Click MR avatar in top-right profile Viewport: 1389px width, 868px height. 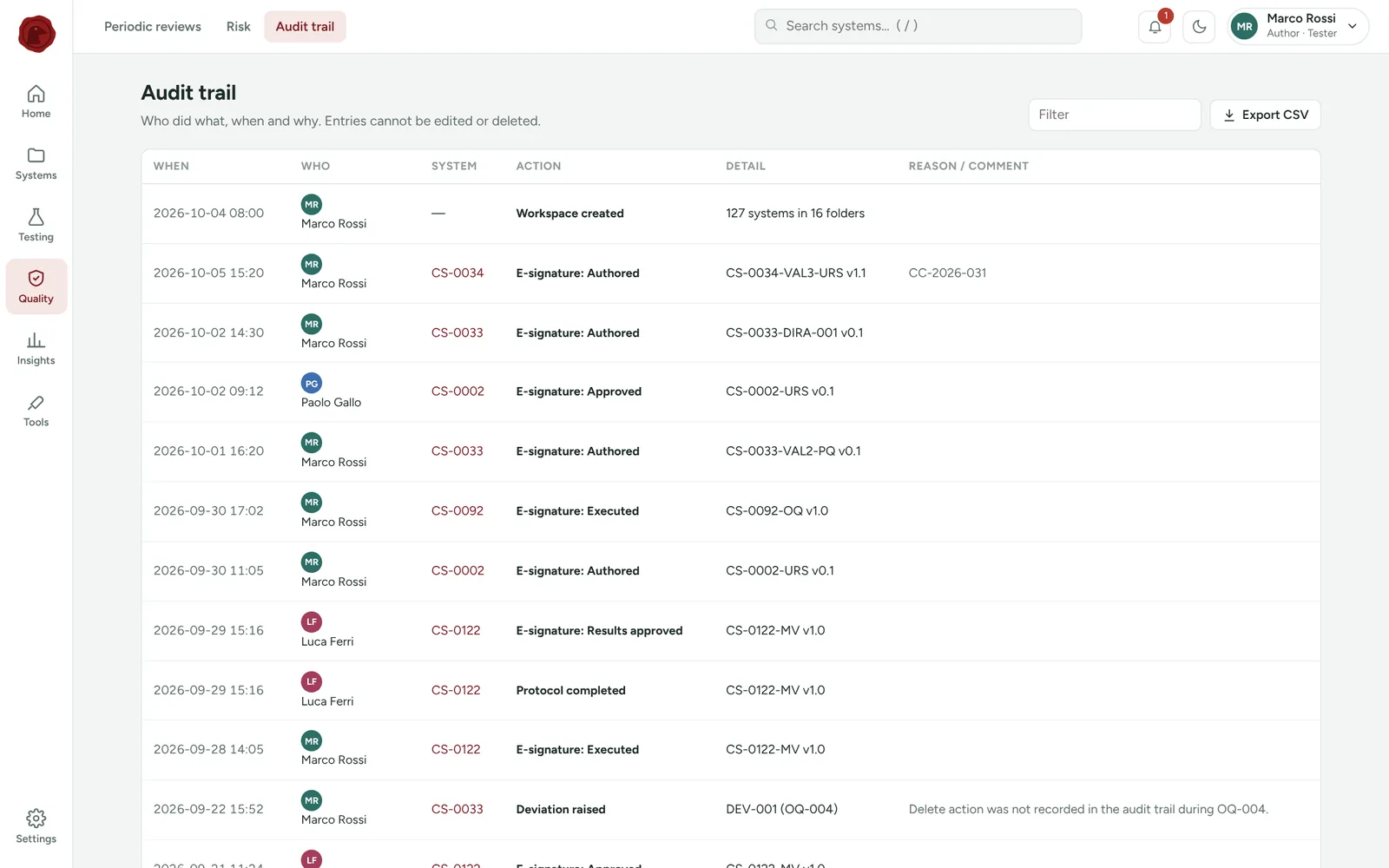pos(1244,27)
